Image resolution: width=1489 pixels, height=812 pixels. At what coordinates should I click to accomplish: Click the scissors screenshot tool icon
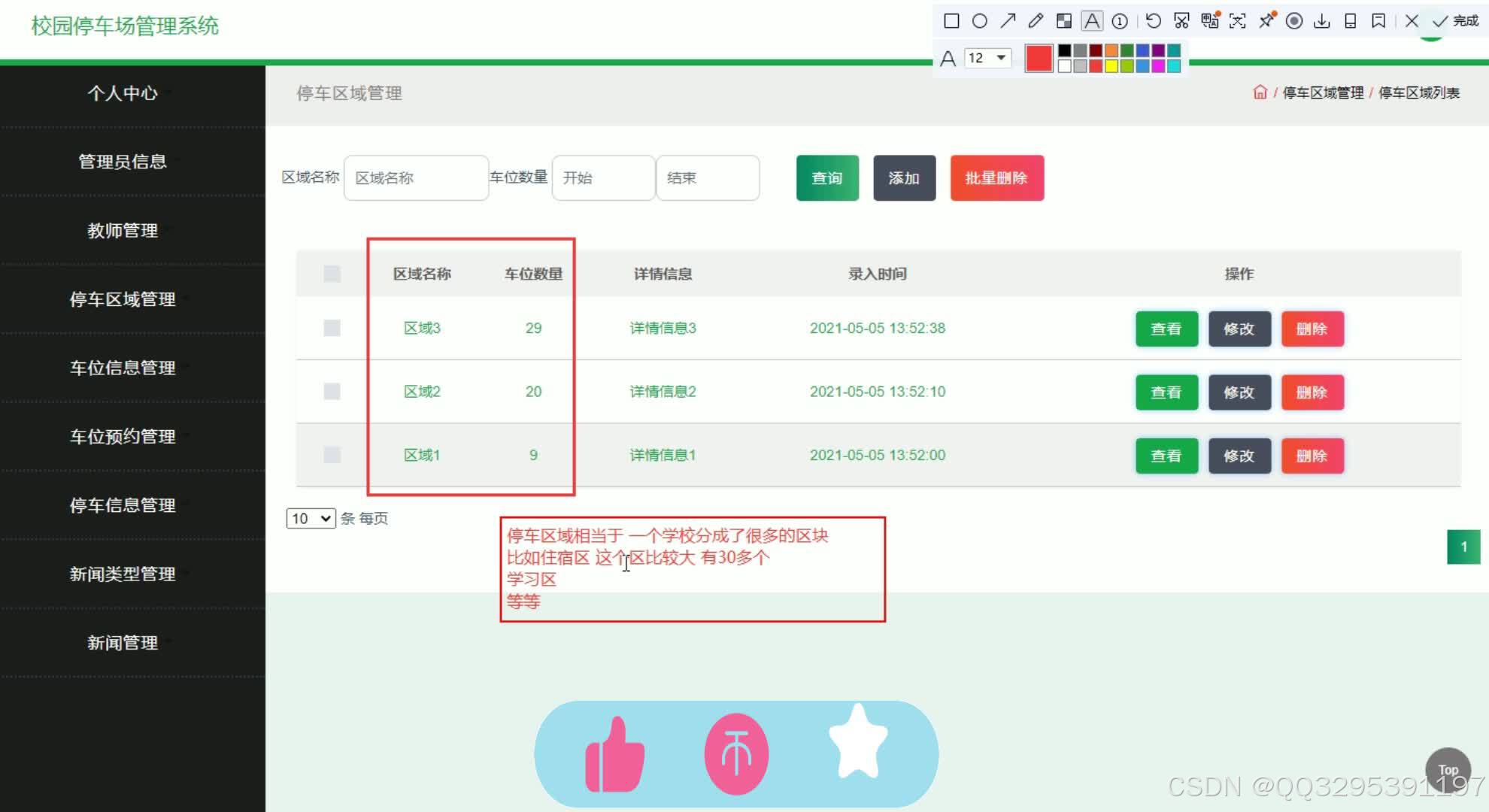pyautogui.click(x=1181, y=21)
